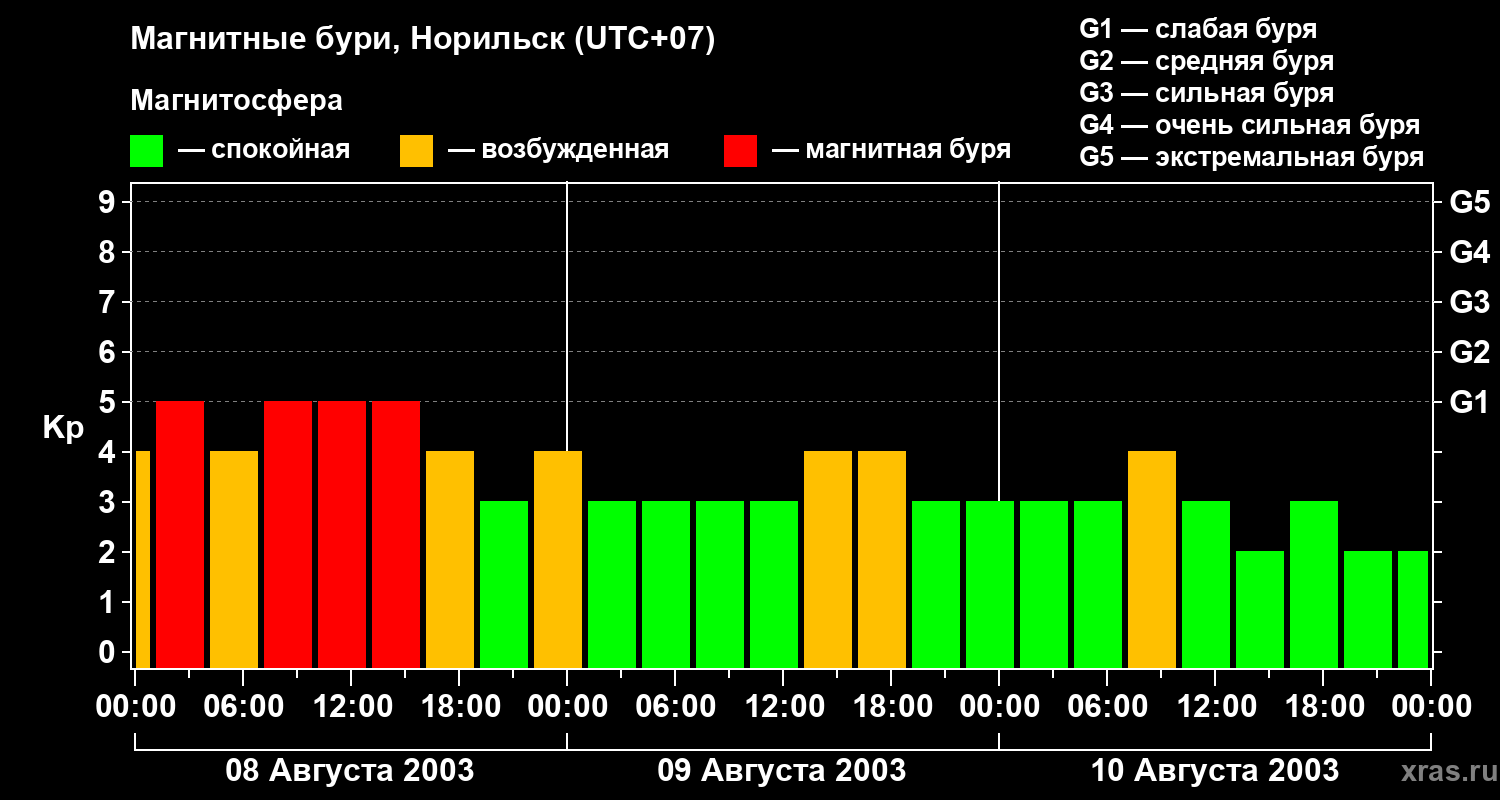Click the 12:00 time label under 08 Августа
1500x800 pixels.
[351, 707]
